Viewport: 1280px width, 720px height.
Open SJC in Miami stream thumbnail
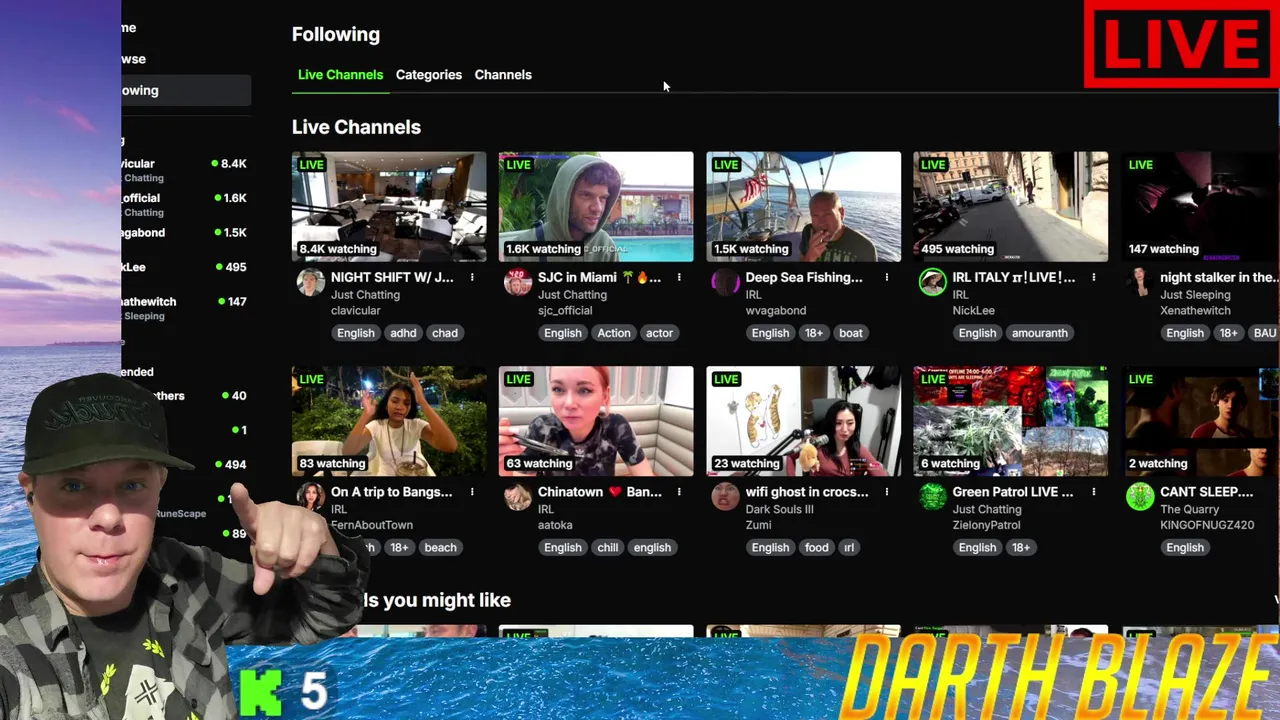(x=596, y=207)
